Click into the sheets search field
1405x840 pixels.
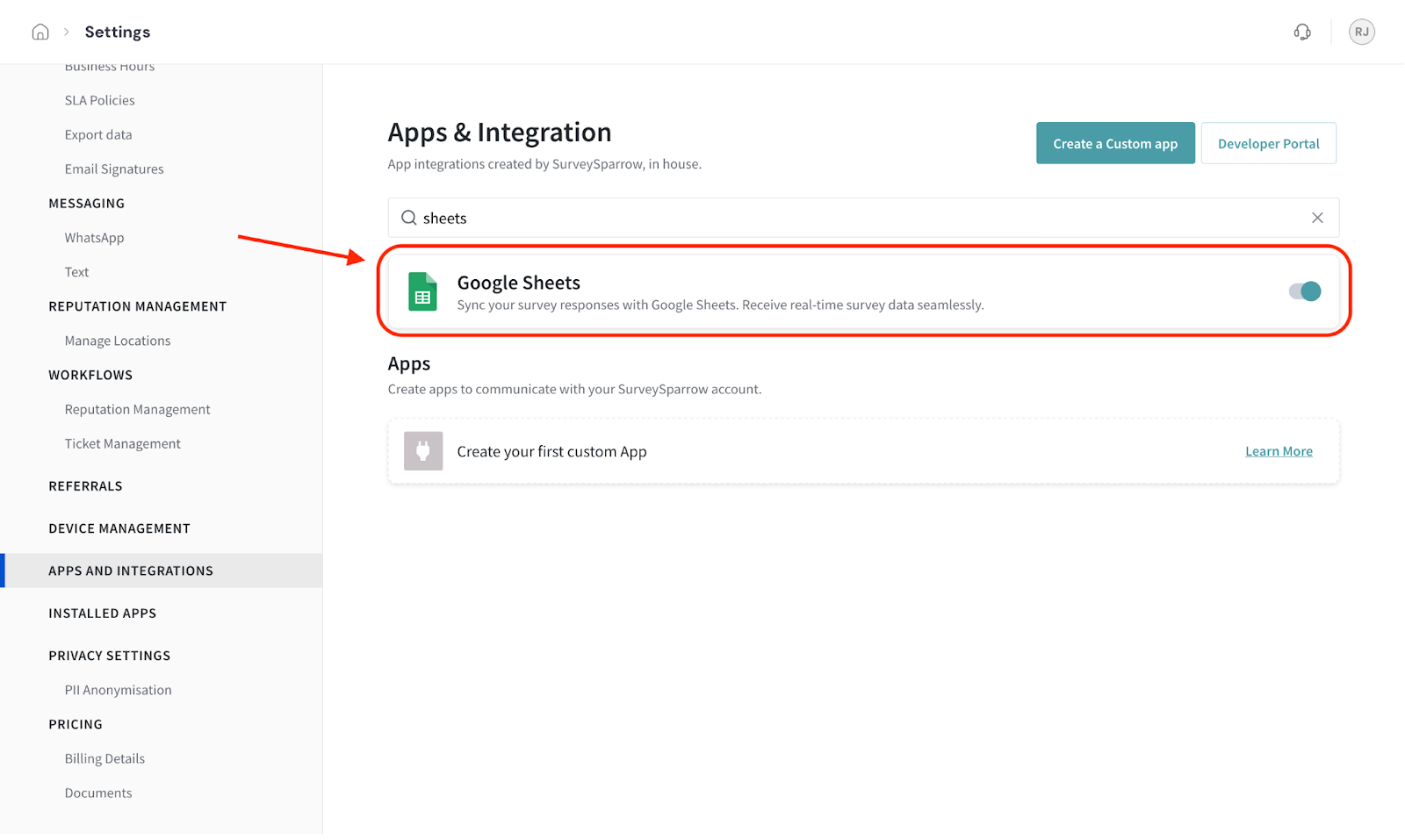tap(861, 218)
